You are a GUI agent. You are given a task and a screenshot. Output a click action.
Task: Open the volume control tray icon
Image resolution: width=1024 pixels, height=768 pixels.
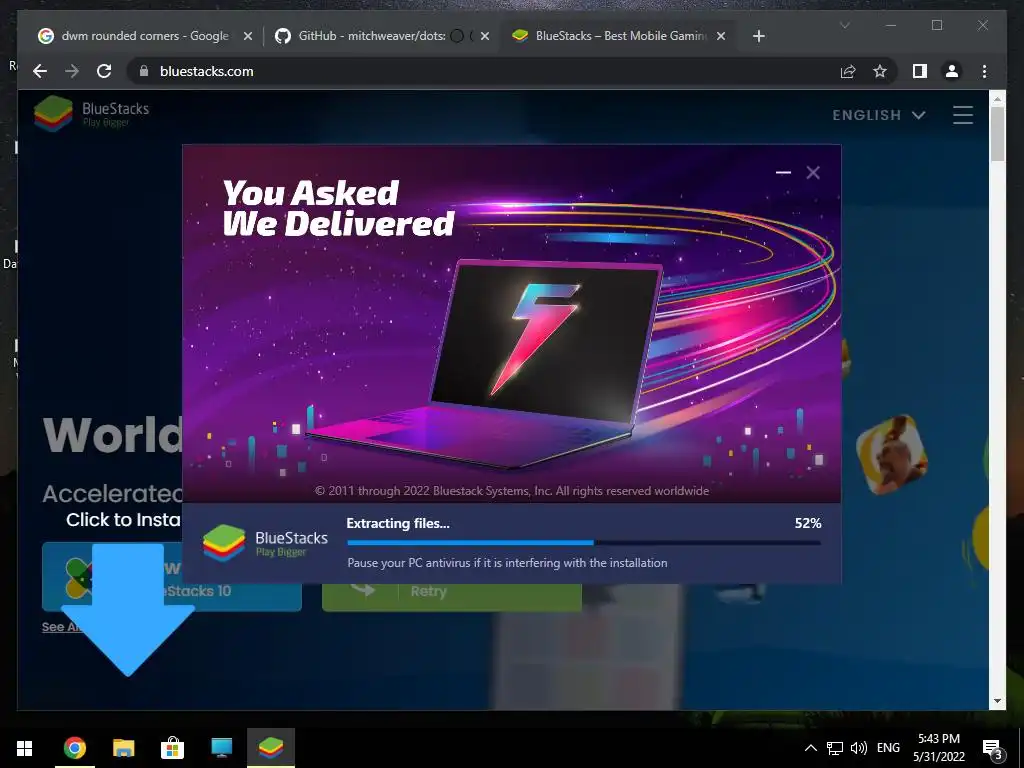(x=859, y=748)
